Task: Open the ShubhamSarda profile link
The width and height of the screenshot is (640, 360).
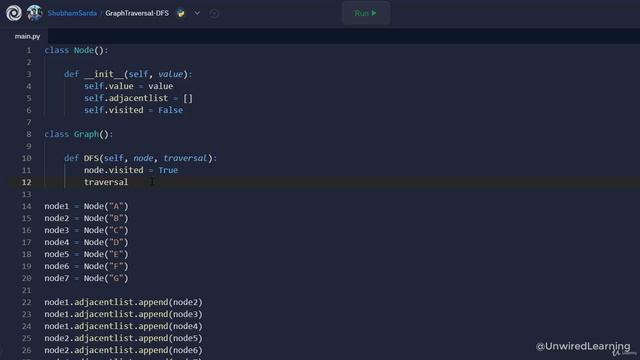Action: tap(72, 13)
